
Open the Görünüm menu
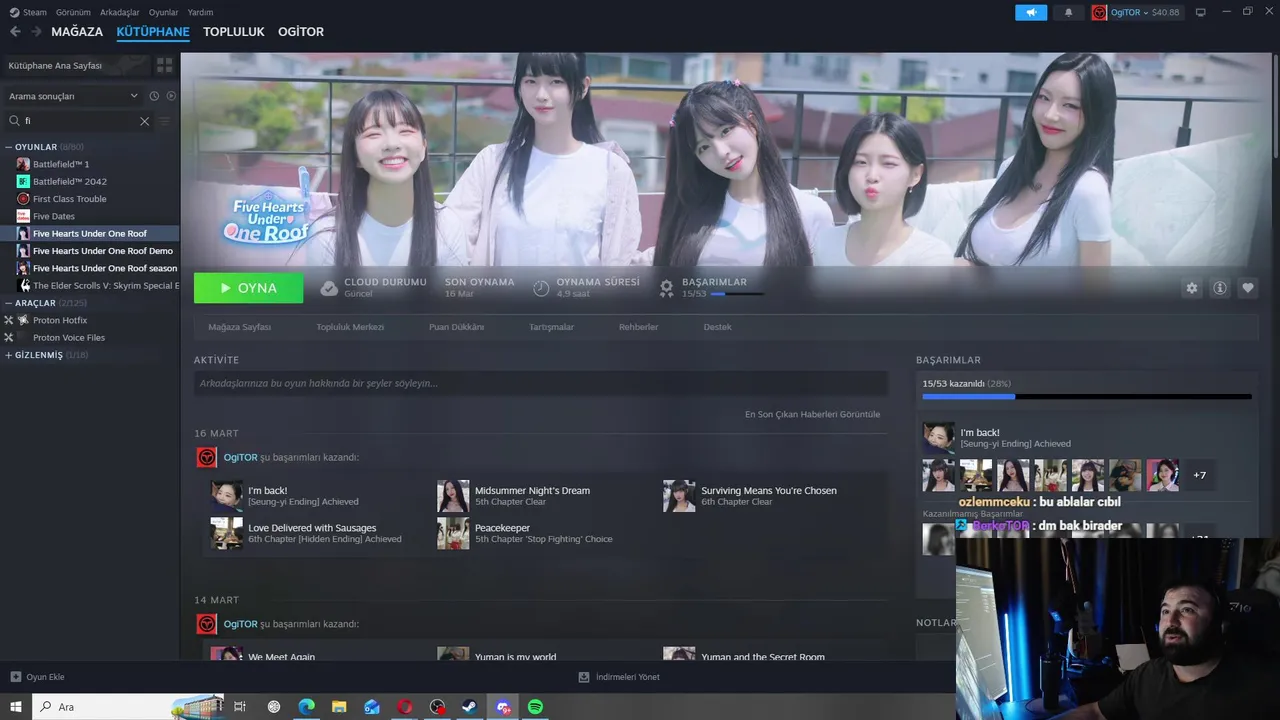click(73, 12)
